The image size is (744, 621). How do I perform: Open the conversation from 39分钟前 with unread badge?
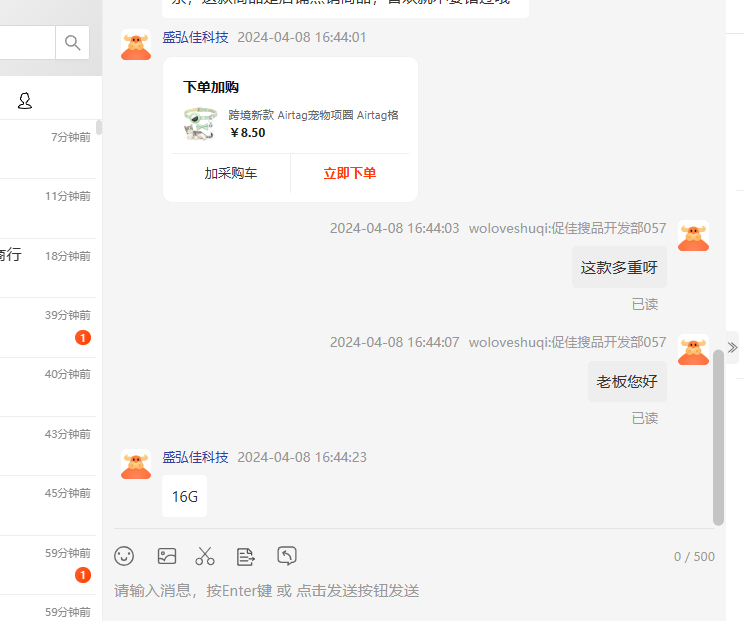[x=48, y=328]
